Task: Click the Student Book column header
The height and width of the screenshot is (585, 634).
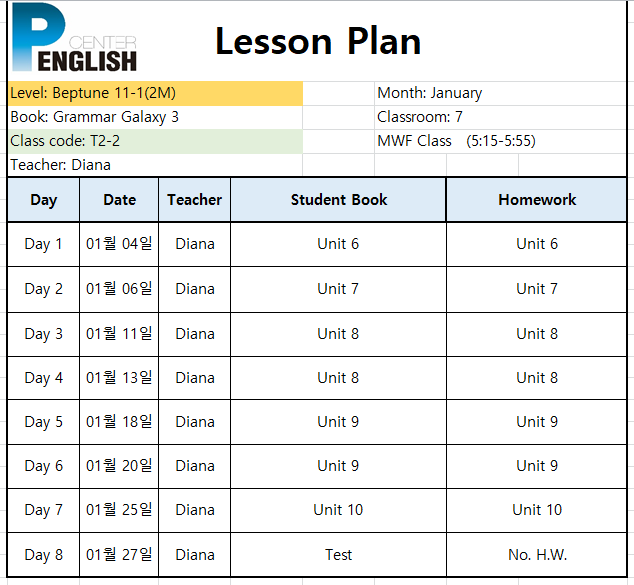Action: (x=339, y=200)
